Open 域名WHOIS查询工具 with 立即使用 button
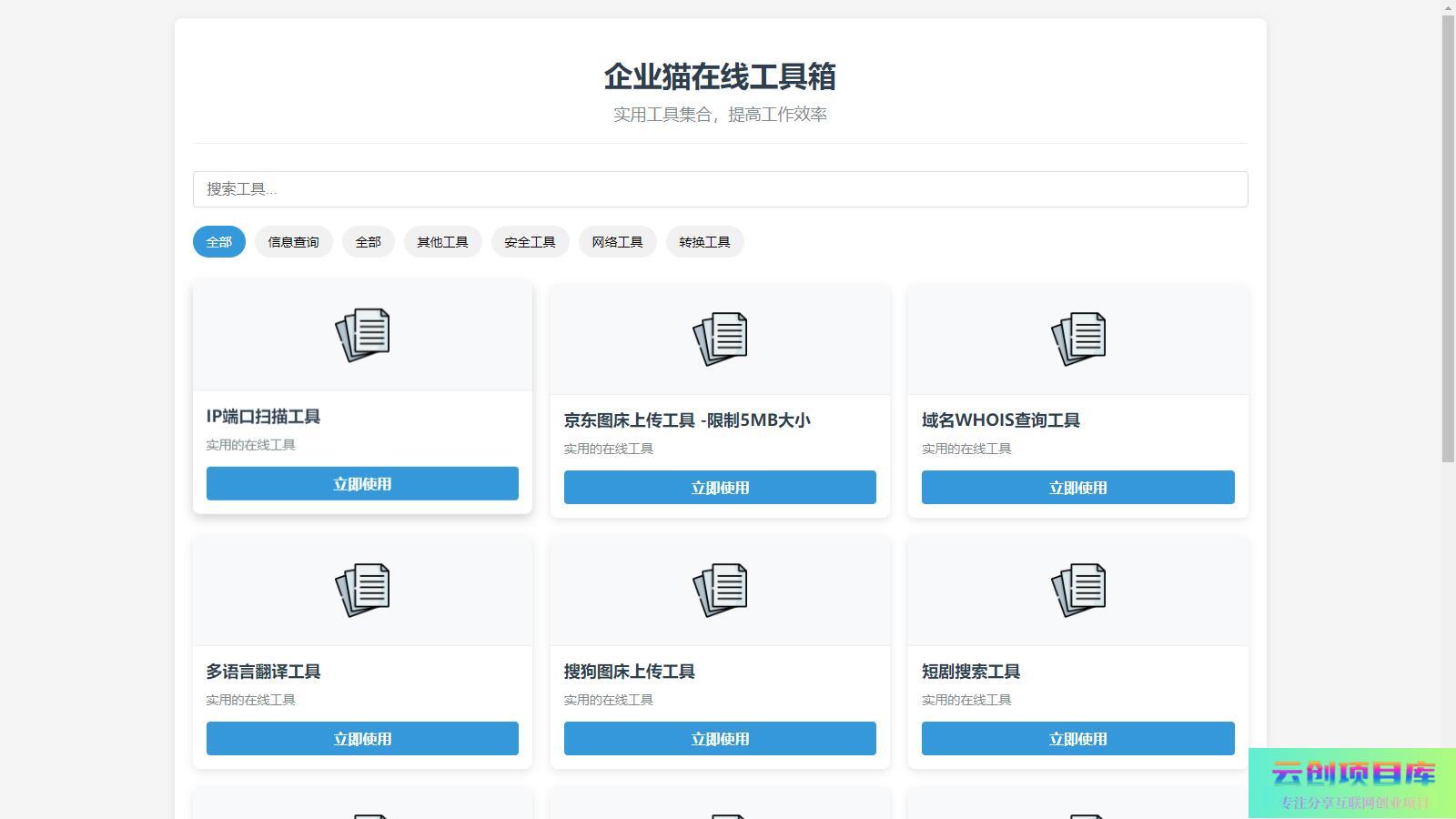1456x819 pixels. pos(1077,488)
